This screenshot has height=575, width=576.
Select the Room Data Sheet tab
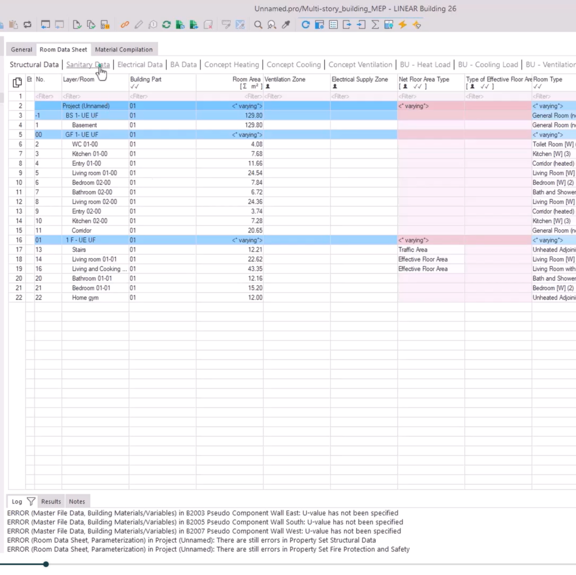[63, 50]
